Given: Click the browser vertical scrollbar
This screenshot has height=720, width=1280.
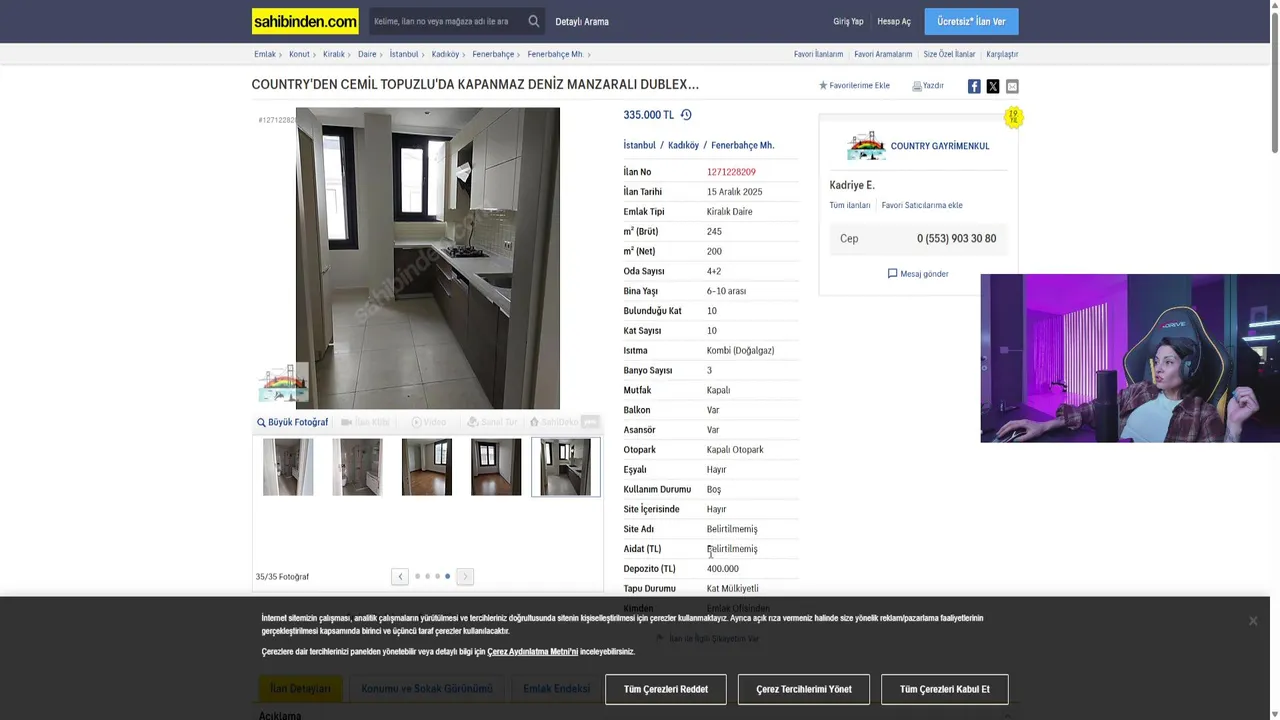Looking at the screenshot, I should pos(1274,80).
